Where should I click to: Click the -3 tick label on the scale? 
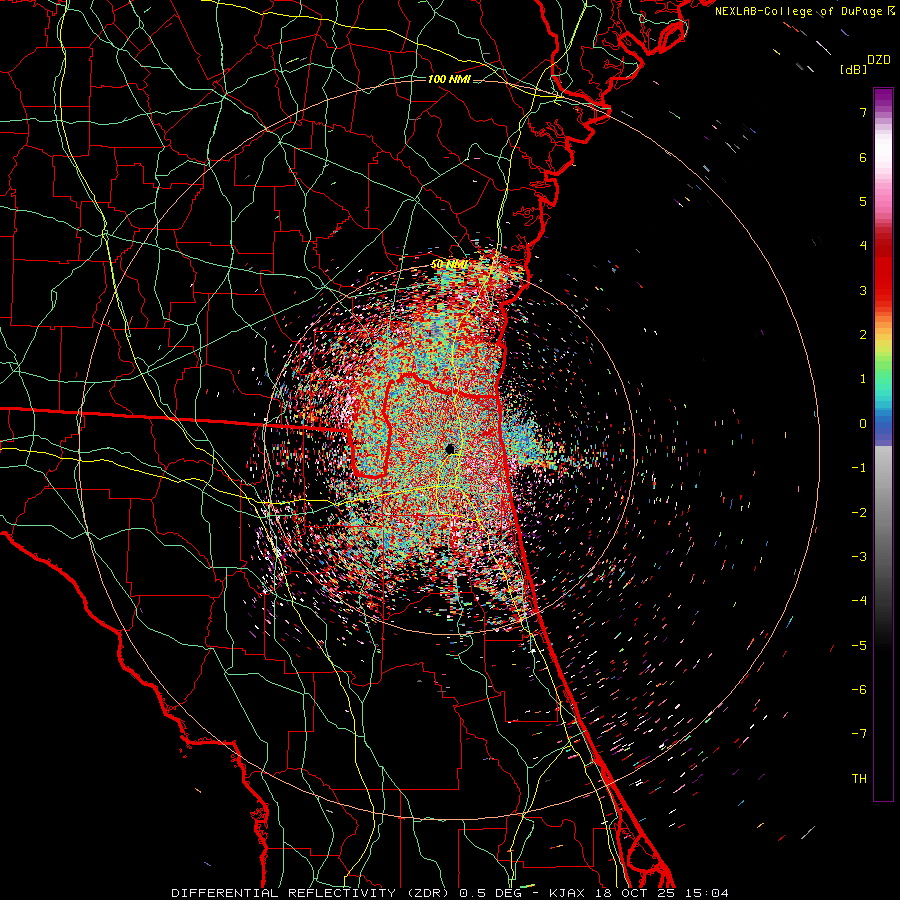pyautogui.click(x=859, y=557)
